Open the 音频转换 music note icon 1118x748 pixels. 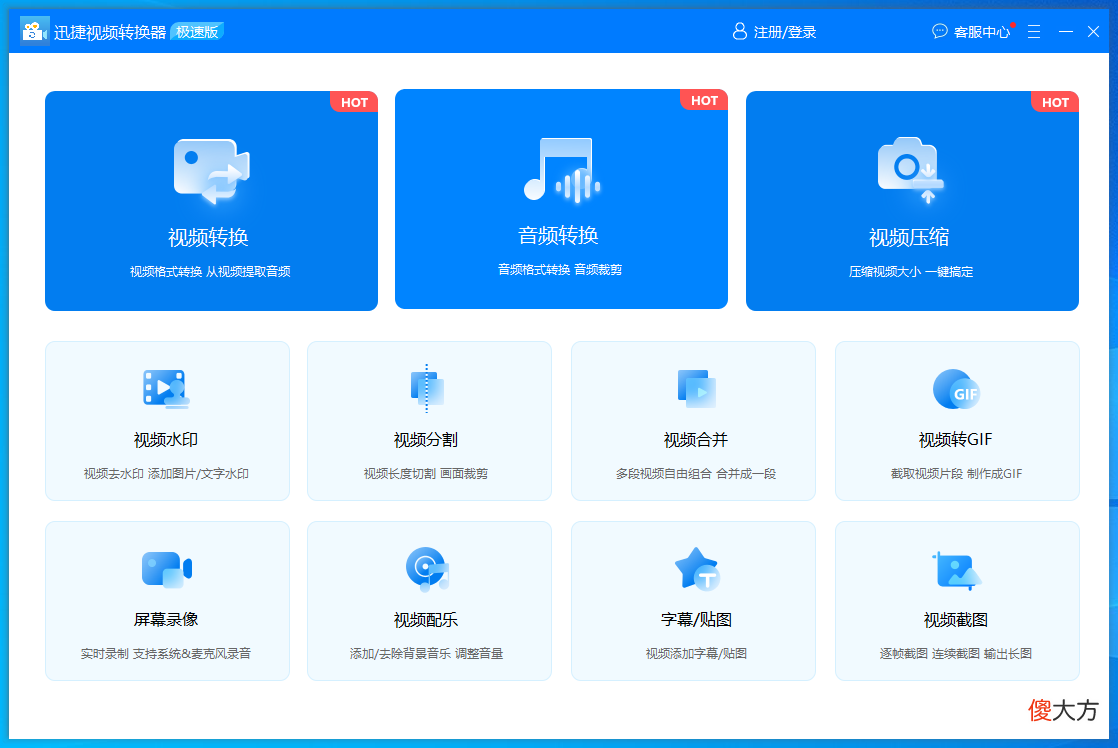click(x=562, y=170)
